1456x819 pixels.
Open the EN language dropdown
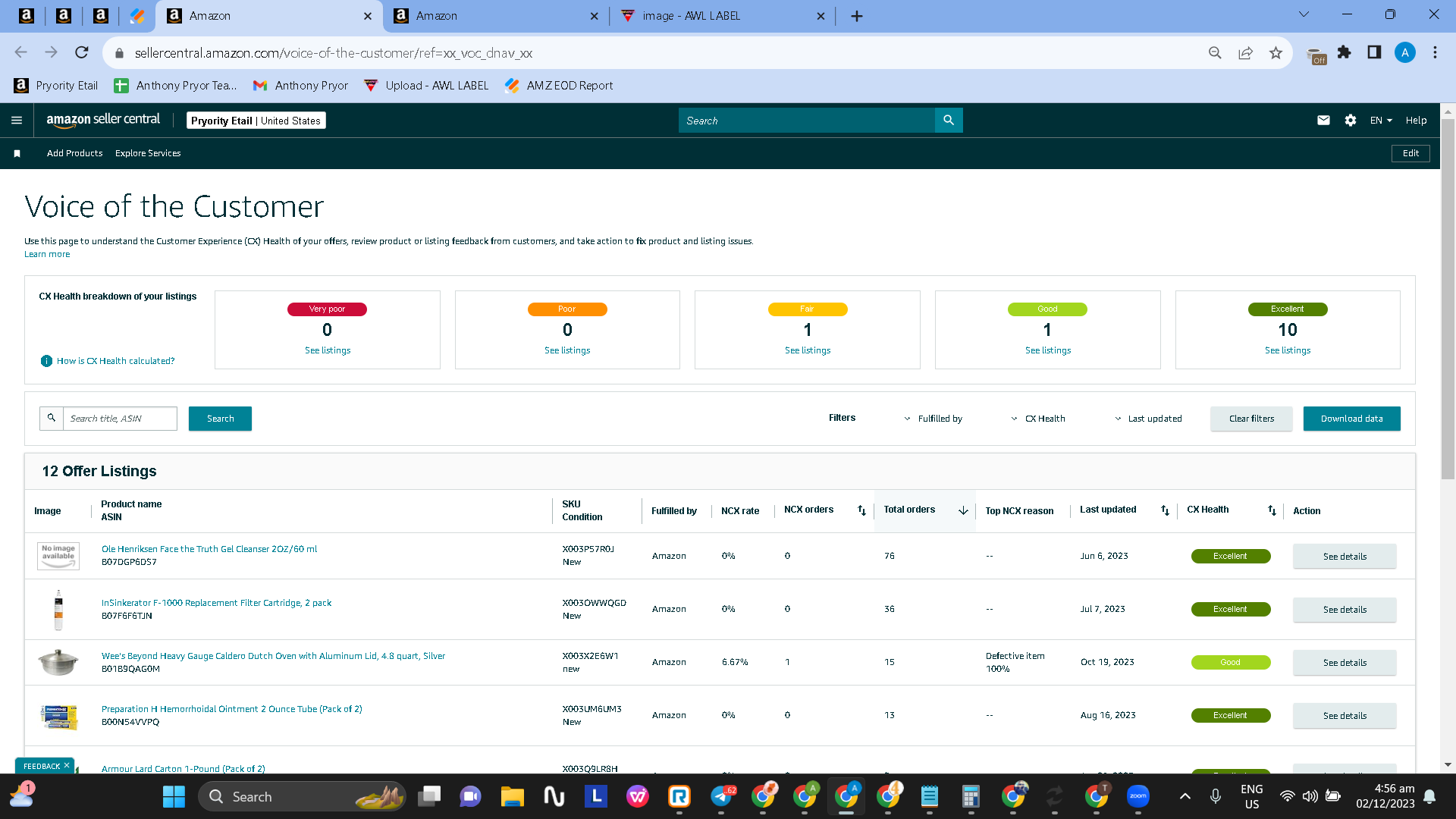pyautogui.click(x=1381, y=120)
